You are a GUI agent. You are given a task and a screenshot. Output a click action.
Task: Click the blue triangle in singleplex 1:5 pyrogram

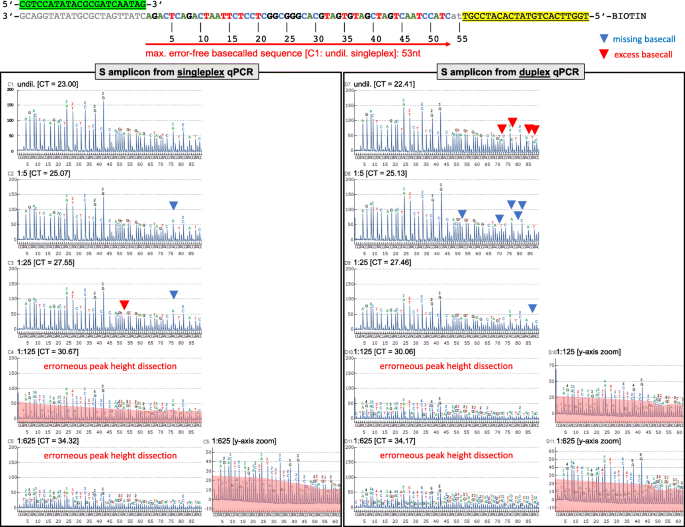(173, 205)
